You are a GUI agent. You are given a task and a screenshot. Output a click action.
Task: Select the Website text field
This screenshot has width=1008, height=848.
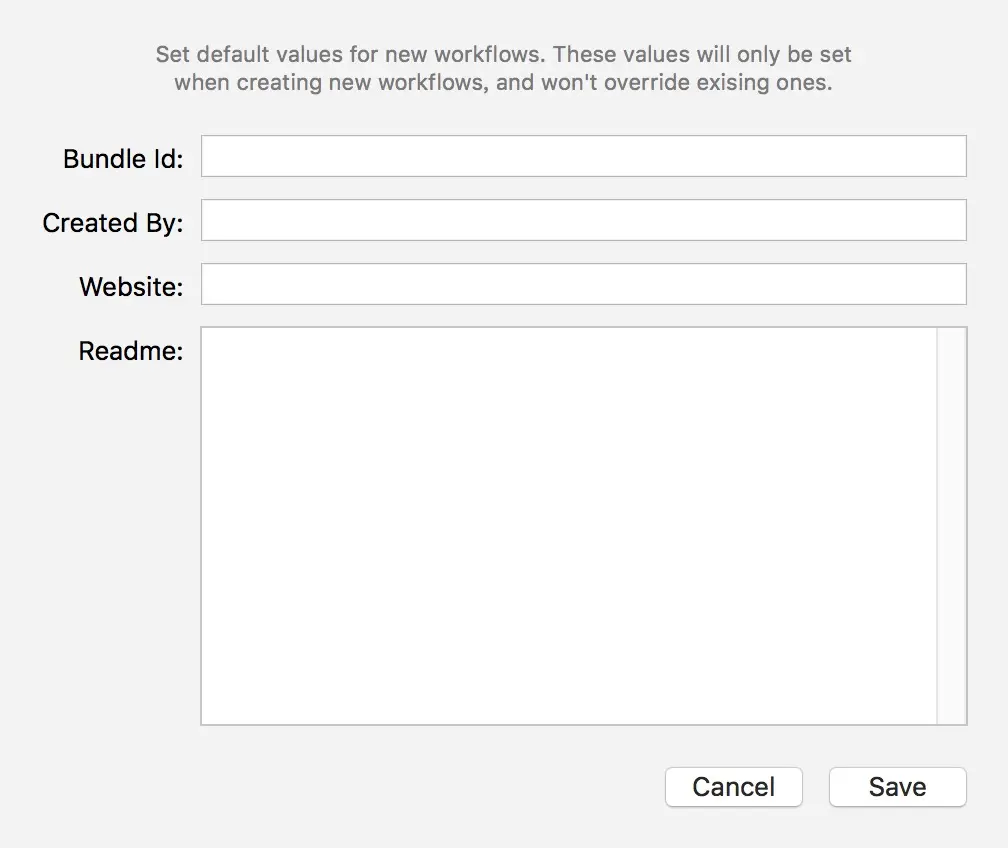click(583, 285)
